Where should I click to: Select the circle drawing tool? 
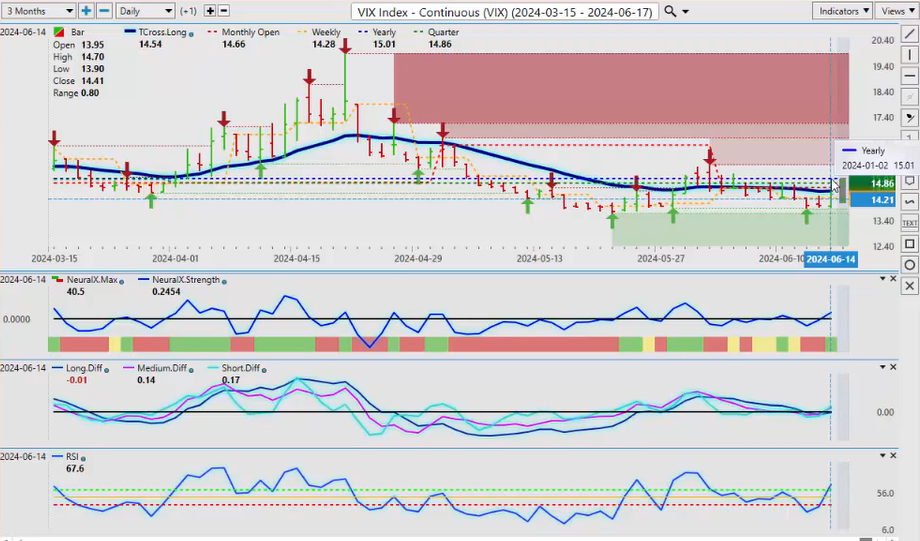[x=909, y=265]
